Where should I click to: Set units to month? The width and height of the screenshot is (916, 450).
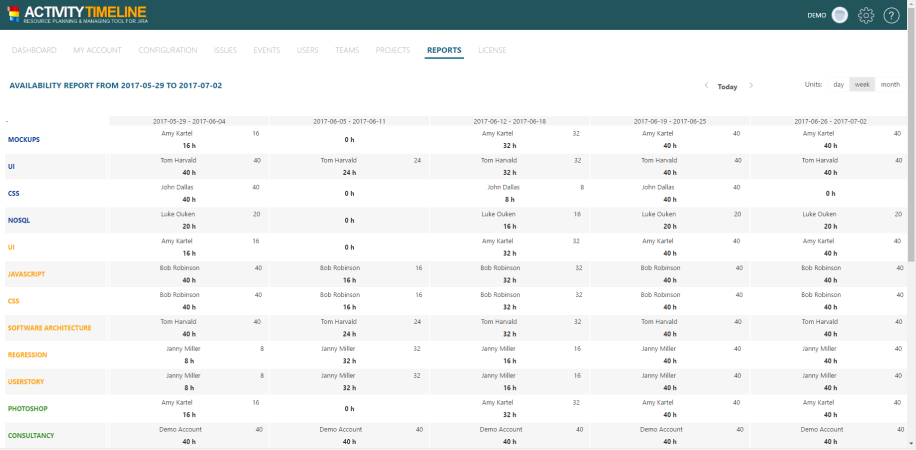[890, 85]
